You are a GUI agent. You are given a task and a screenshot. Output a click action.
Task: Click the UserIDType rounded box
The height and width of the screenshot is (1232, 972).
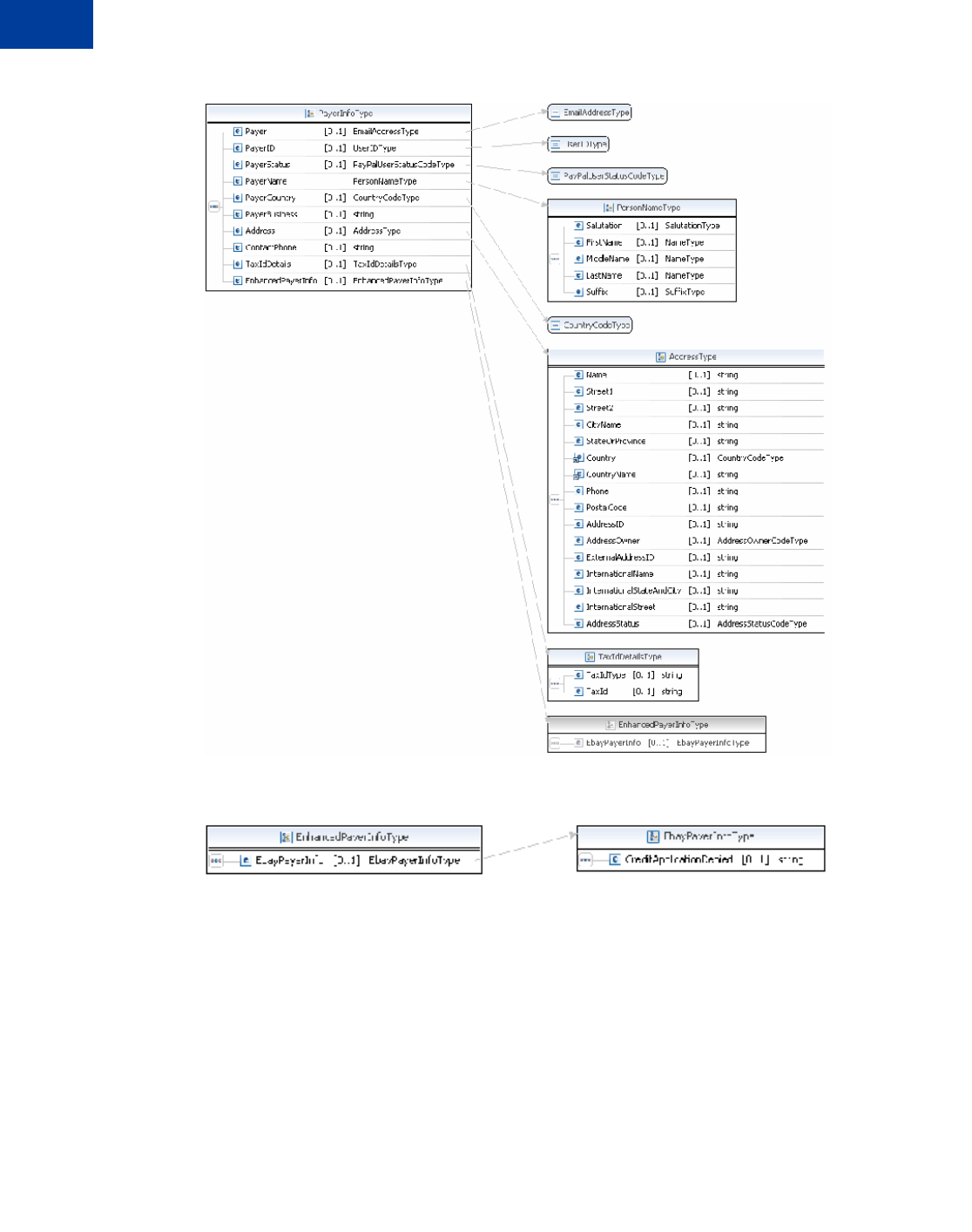[578, 144]
